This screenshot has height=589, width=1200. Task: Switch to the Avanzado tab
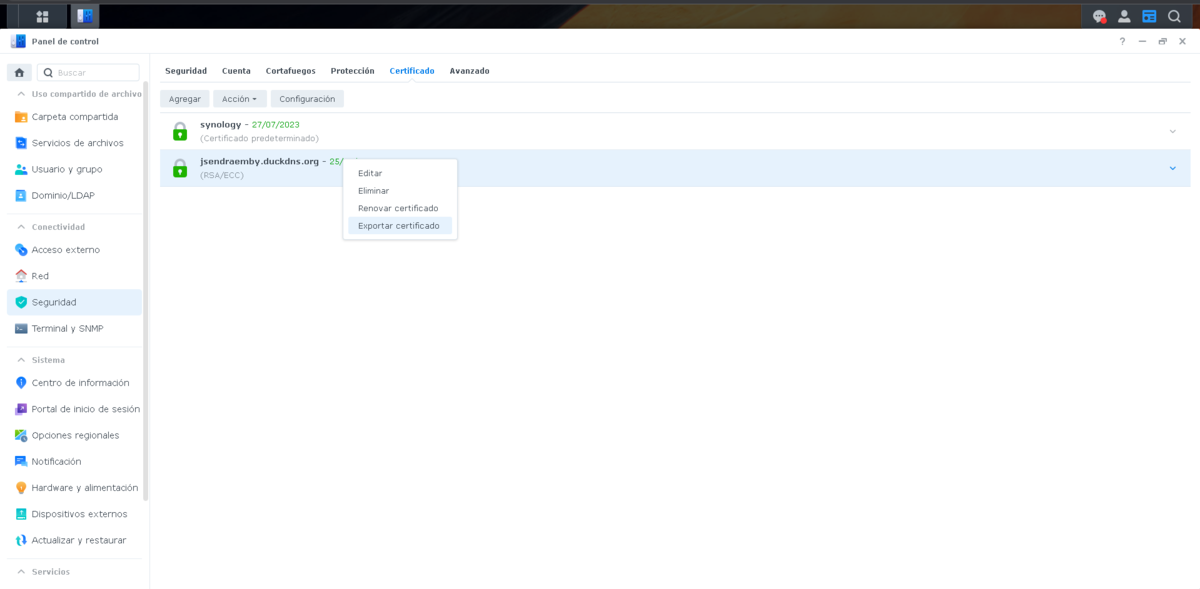click(469, 71)
